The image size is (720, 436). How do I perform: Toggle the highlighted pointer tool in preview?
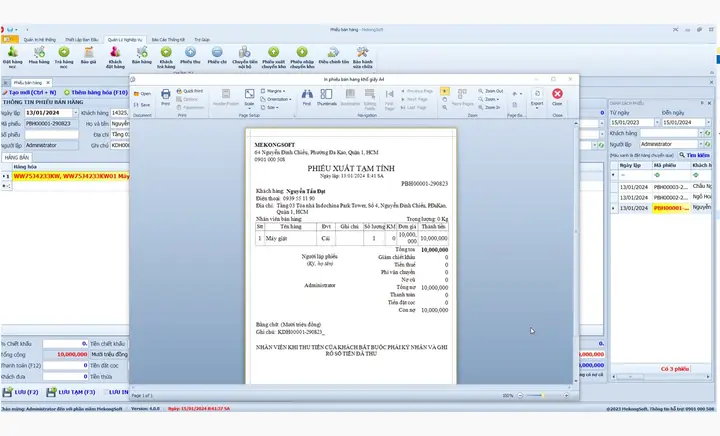(x=444, y=91)
